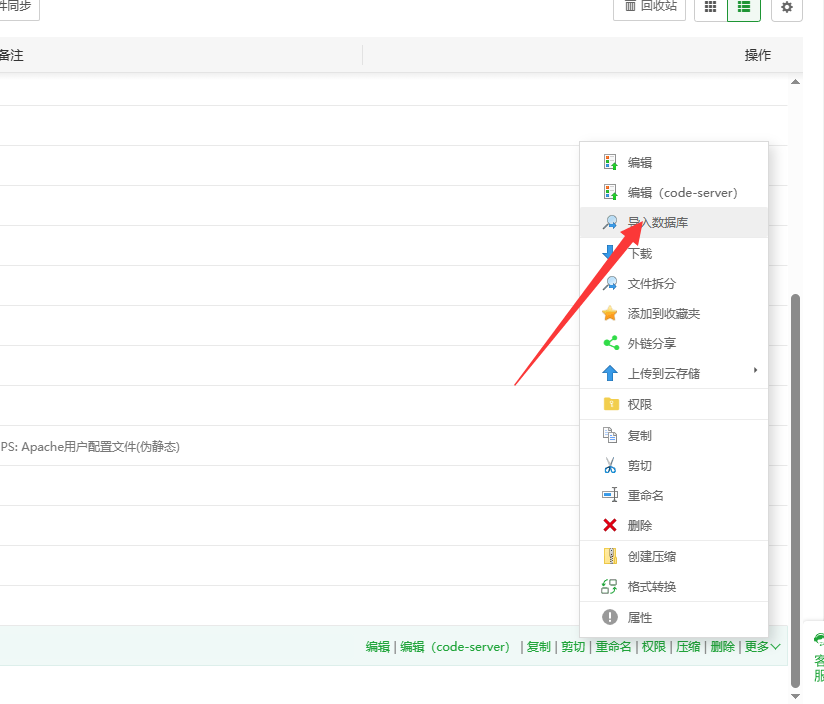This screenshot has width=824, height=704.
Task: Click the scissors icon for 剪切
Action: point(610,465)
